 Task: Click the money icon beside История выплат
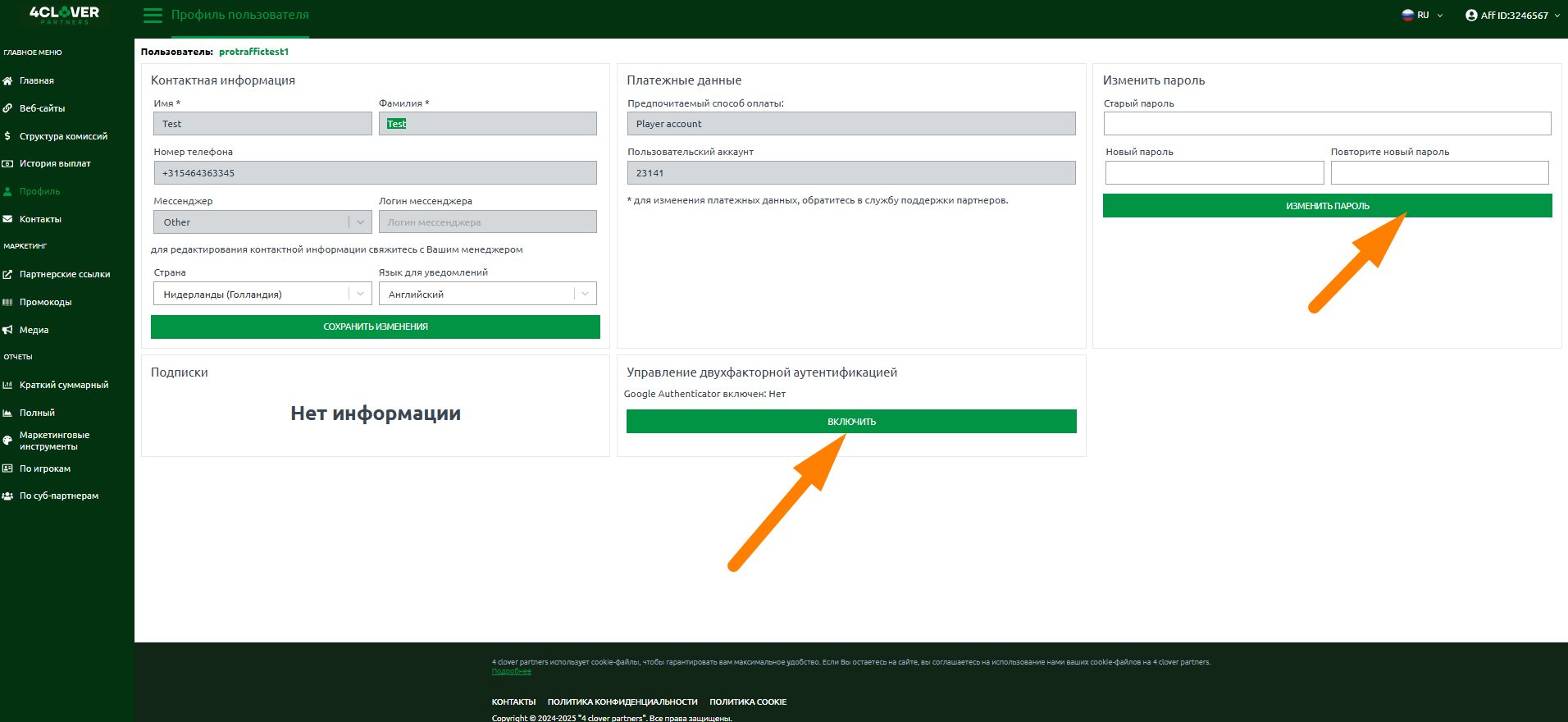point(7,163)
